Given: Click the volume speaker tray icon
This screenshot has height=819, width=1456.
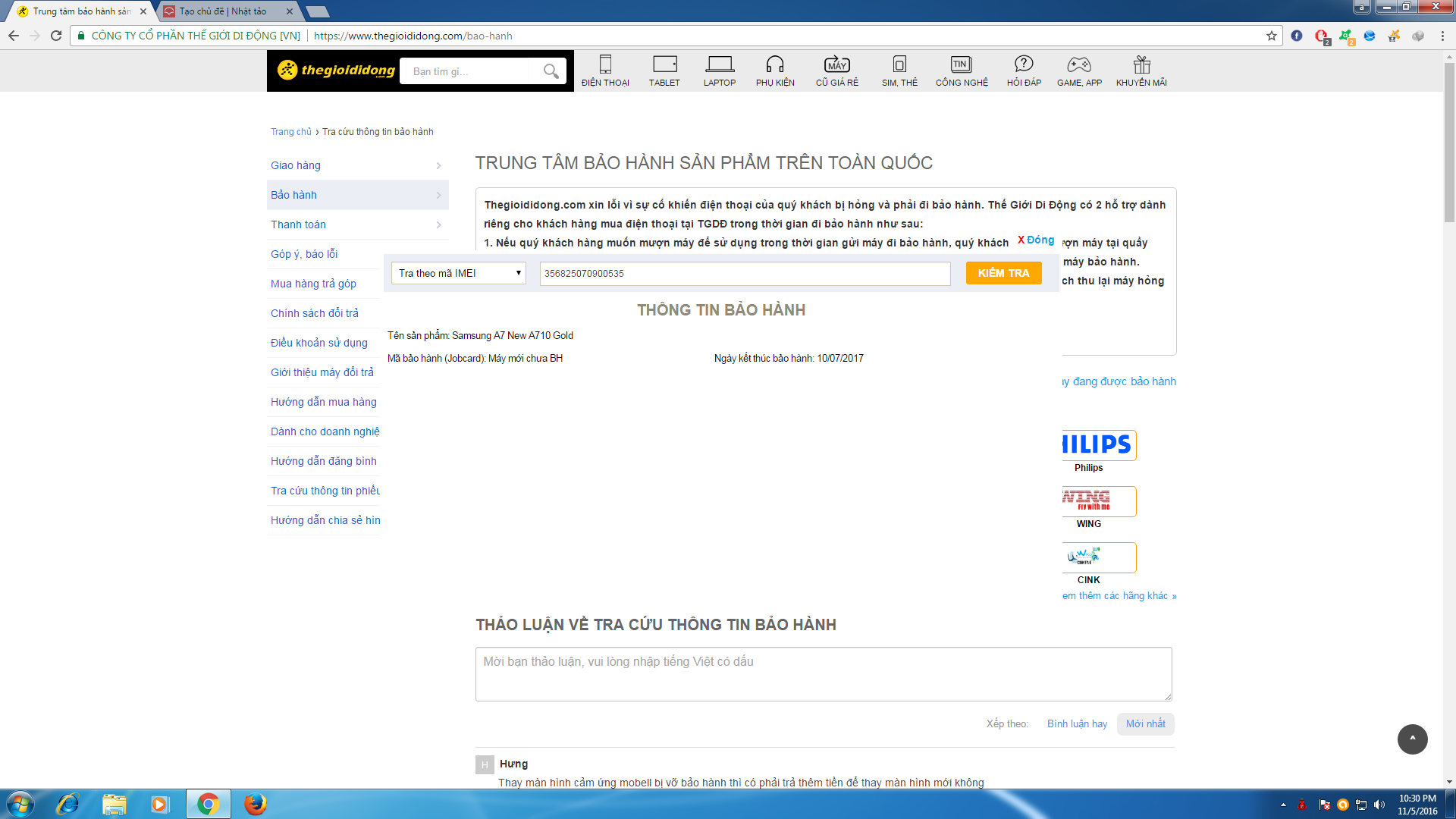Looking at the screenshot, I should click(x=1379, y=805).
